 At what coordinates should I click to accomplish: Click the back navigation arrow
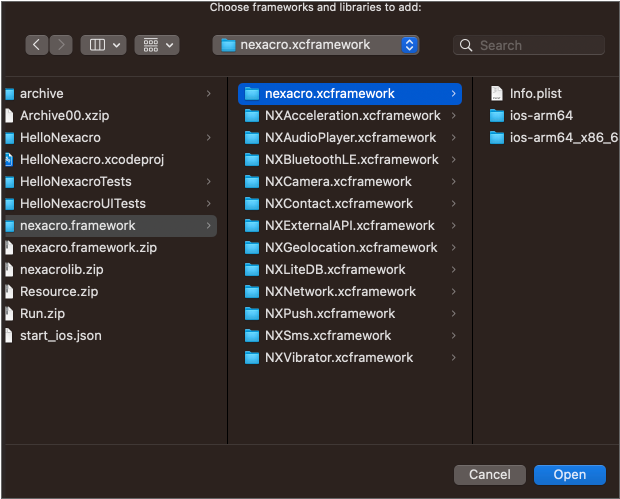coord(37,45)
